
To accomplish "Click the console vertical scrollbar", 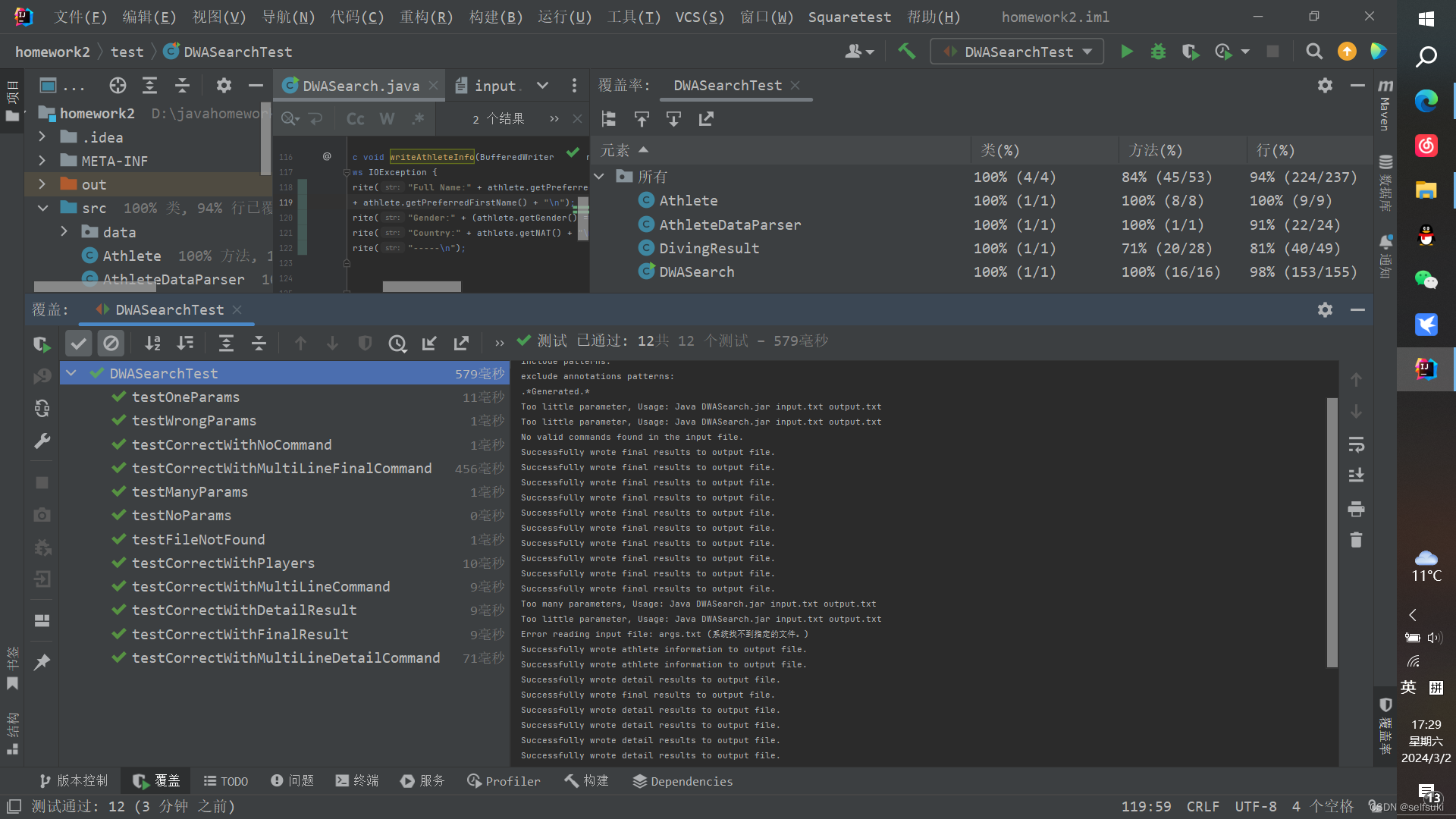I will 1332,531.
